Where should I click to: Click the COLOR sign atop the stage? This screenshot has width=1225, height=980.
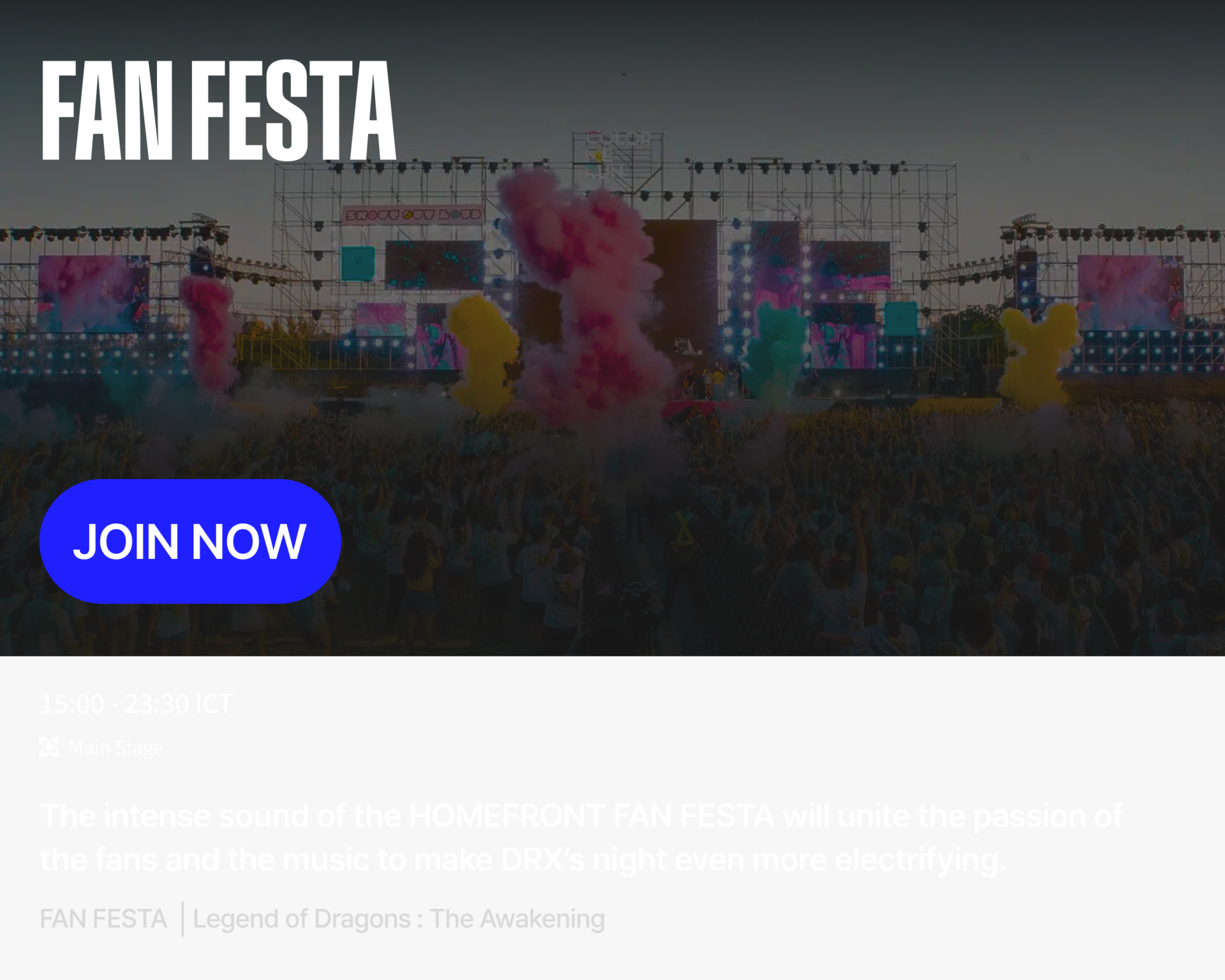coord(618,138)
